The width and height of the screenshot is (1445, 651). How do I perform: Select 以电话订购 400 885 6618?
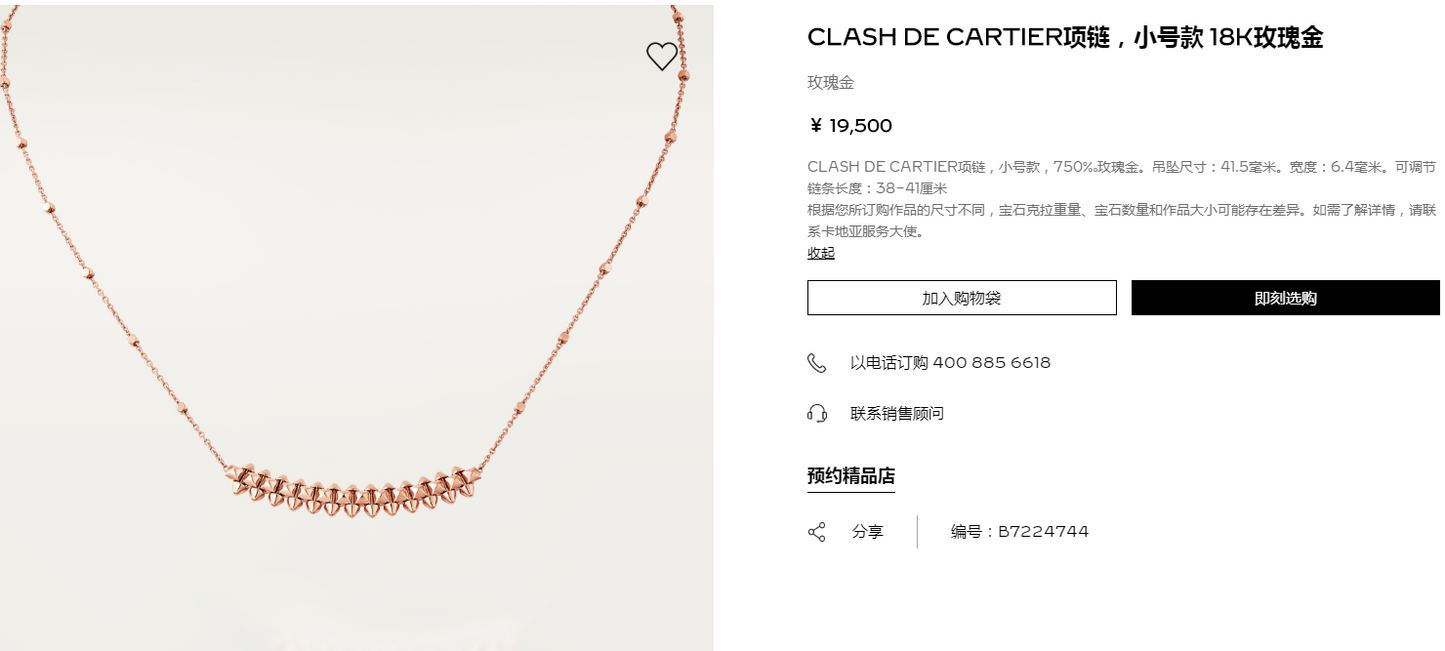950,363
